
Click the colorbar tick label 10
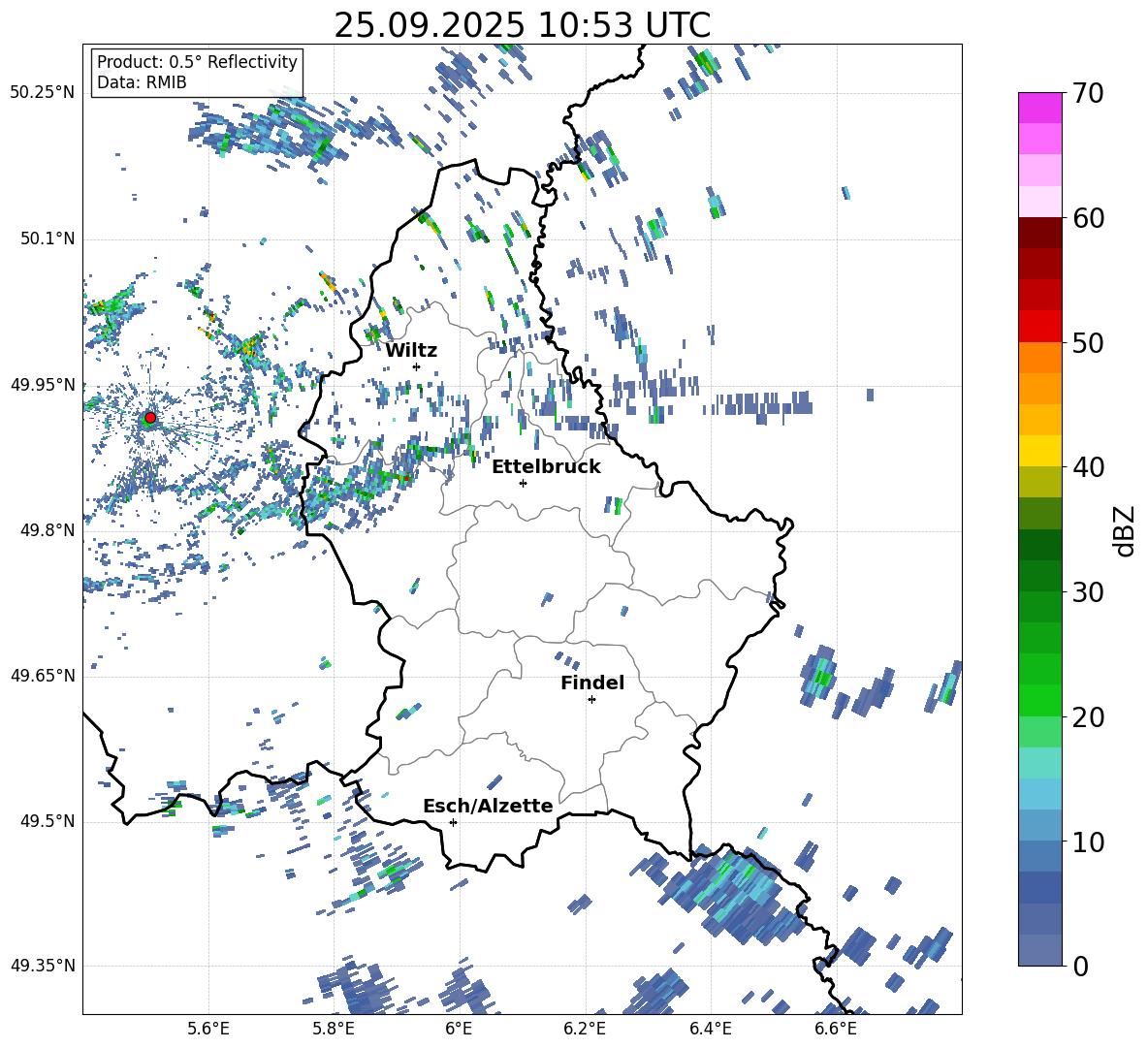1088,842
